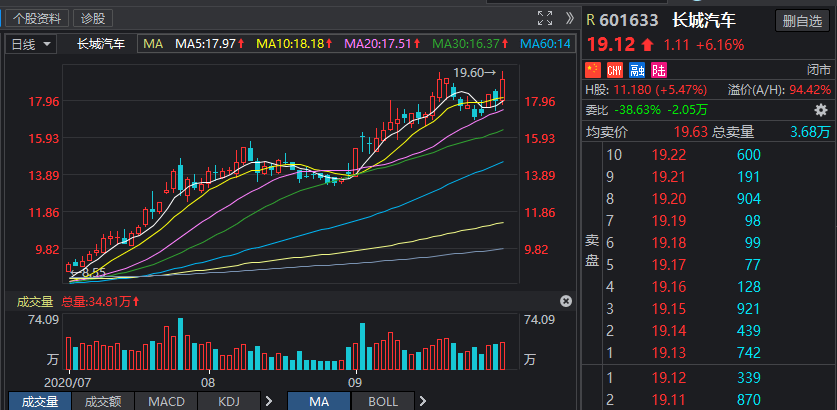
Task: Expand more sub-indicator tabs after KDJ
Action: click(269, 401)
